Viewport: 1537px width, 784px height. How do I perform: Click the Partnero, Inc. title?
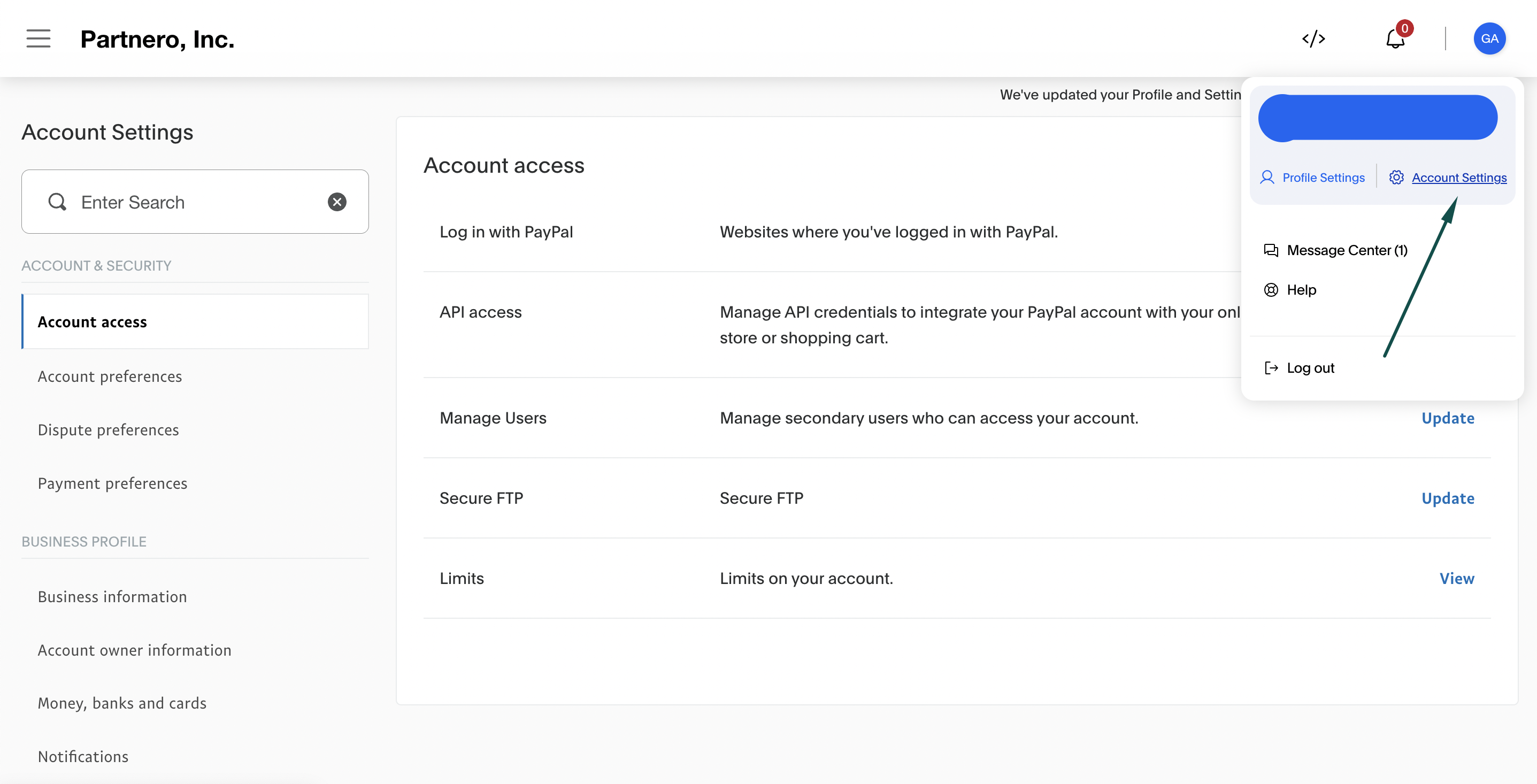[158, 40]
